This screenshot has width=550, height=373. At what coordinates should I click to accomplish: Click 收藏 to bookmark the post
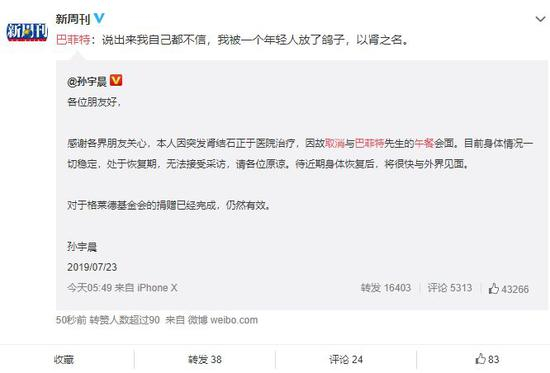64,359
